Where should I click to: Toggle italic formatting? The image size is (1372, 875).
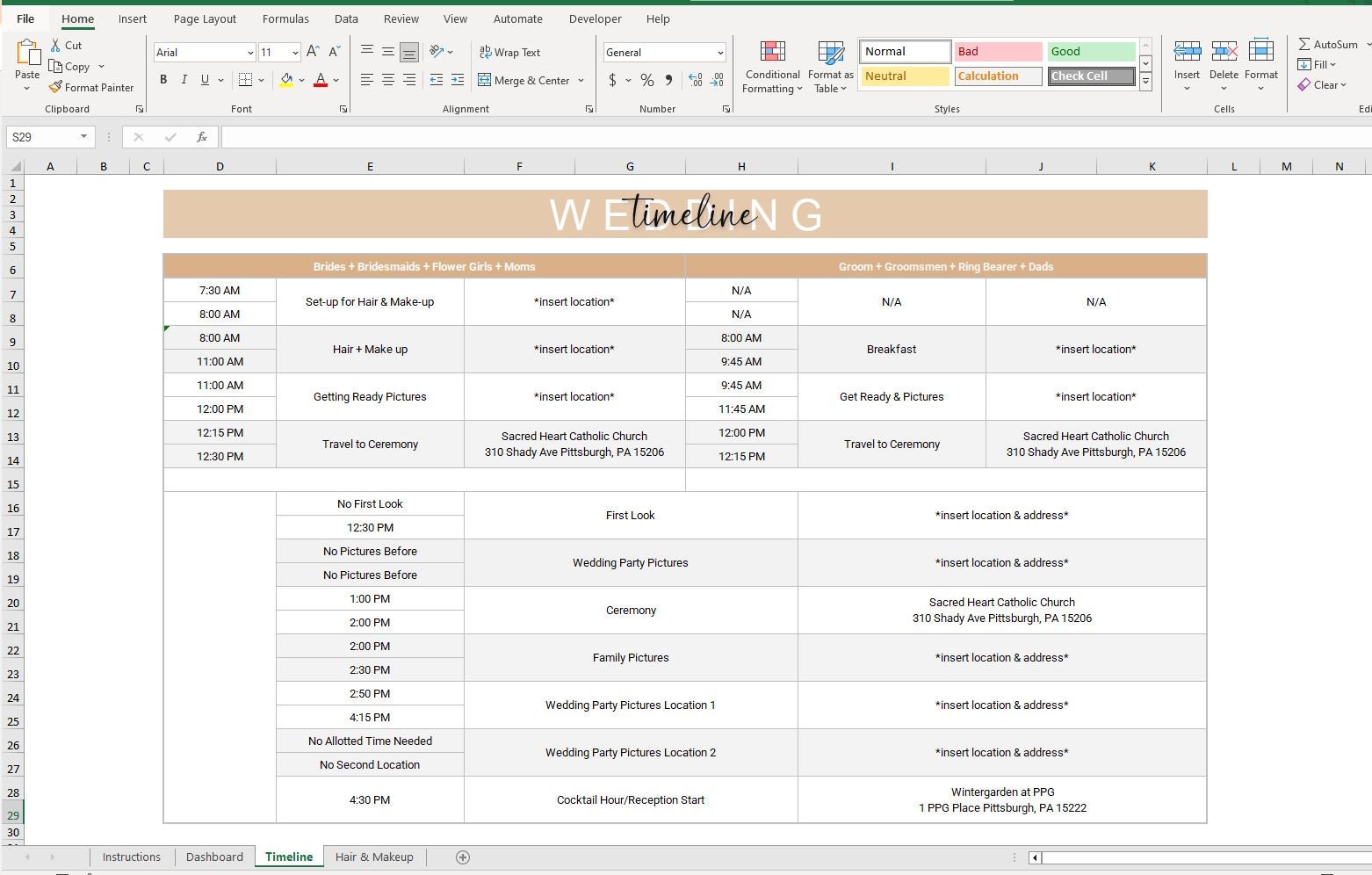[184, 79]
